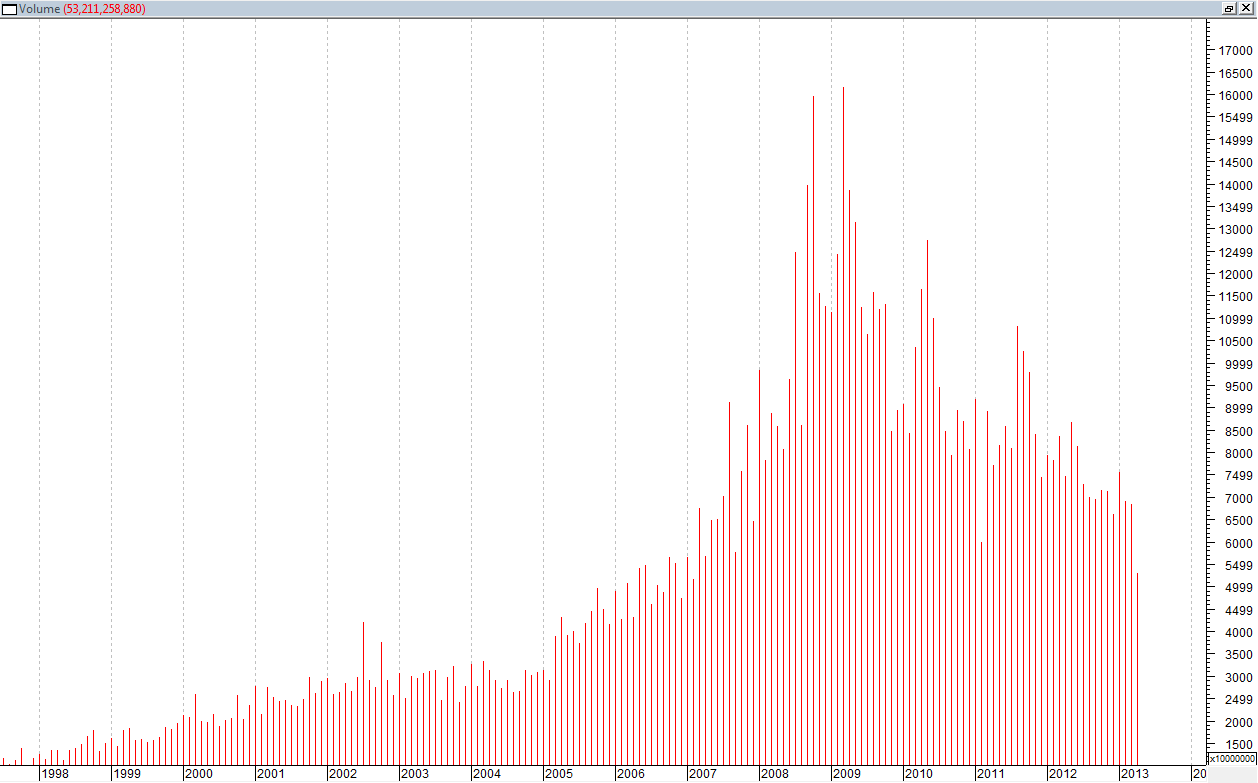Close the Volume chart pane
The width and height of the screenshot is (1258, 783).
click(x=1246, y=8)
